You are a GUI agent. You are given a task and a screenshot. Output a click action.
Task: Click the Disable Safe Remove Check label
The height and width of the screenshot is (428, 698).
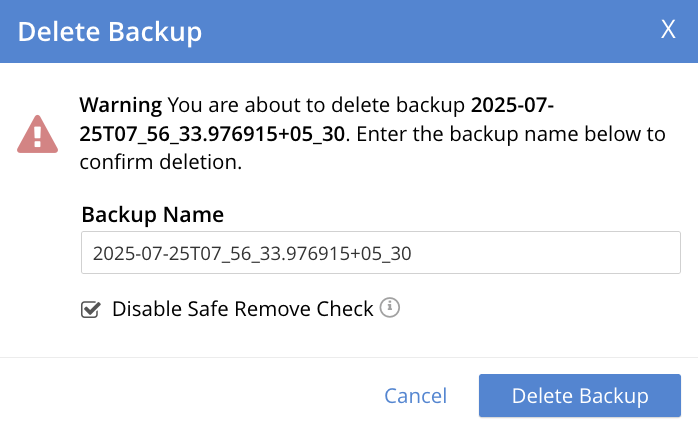pyautogui.click(x=242, y=309)
